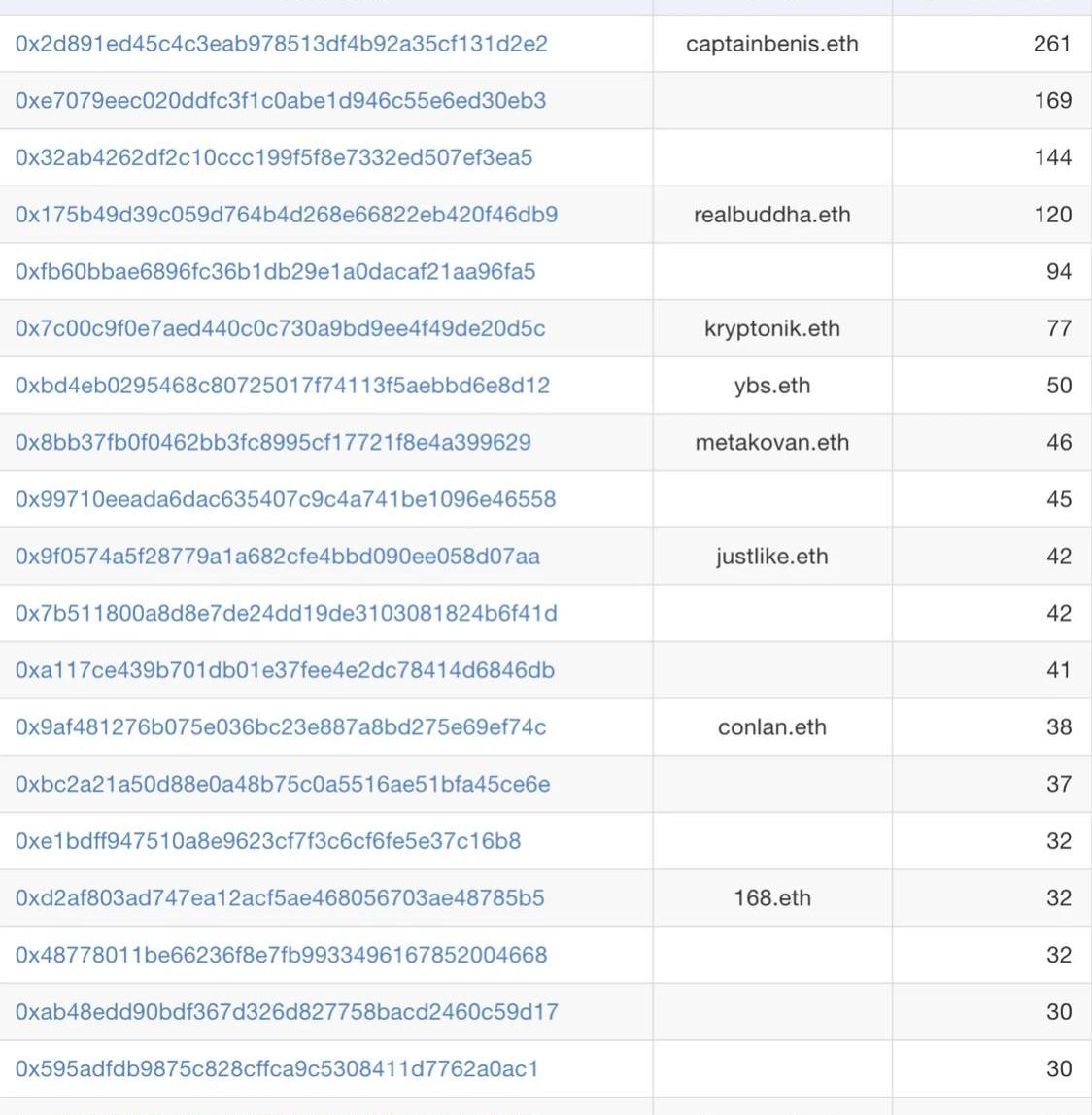Screen dimensions: 1092x1115
Task: Open address 0x2d891ed45c4c3eab978513df4b92a35cf131d2e2
Action: tap(282, 44)
